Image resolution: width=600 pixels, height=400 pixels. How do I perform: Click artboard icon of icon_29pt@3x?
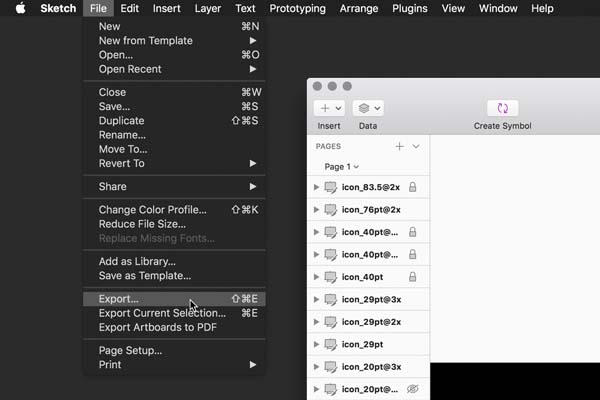[x=331, y=299]
